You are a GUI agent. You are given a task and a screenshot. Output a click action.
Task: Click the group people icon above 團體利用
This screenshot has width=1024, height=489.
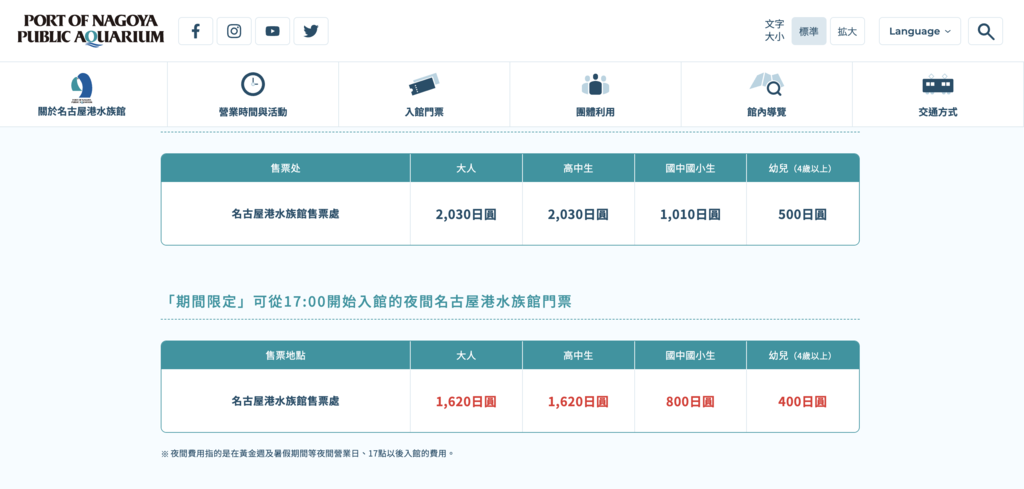point(595,84)
